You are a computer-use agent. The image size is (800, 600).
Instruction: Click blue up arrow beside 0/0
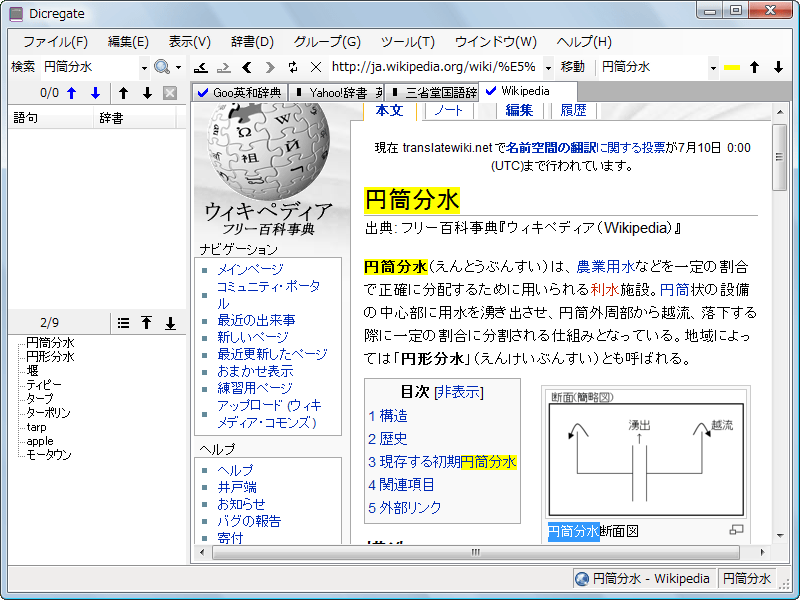(x=72, y=93)
